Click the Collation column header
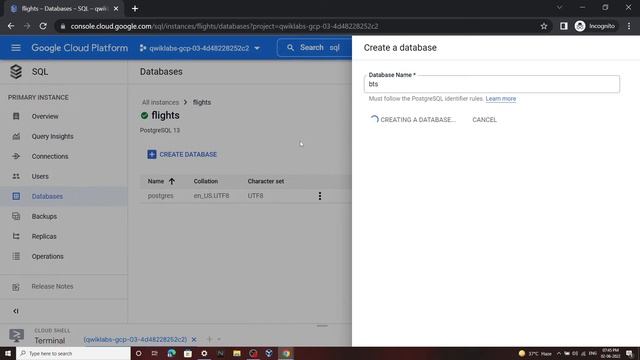Screen dimensions: 640x360 tap(206, 181)
